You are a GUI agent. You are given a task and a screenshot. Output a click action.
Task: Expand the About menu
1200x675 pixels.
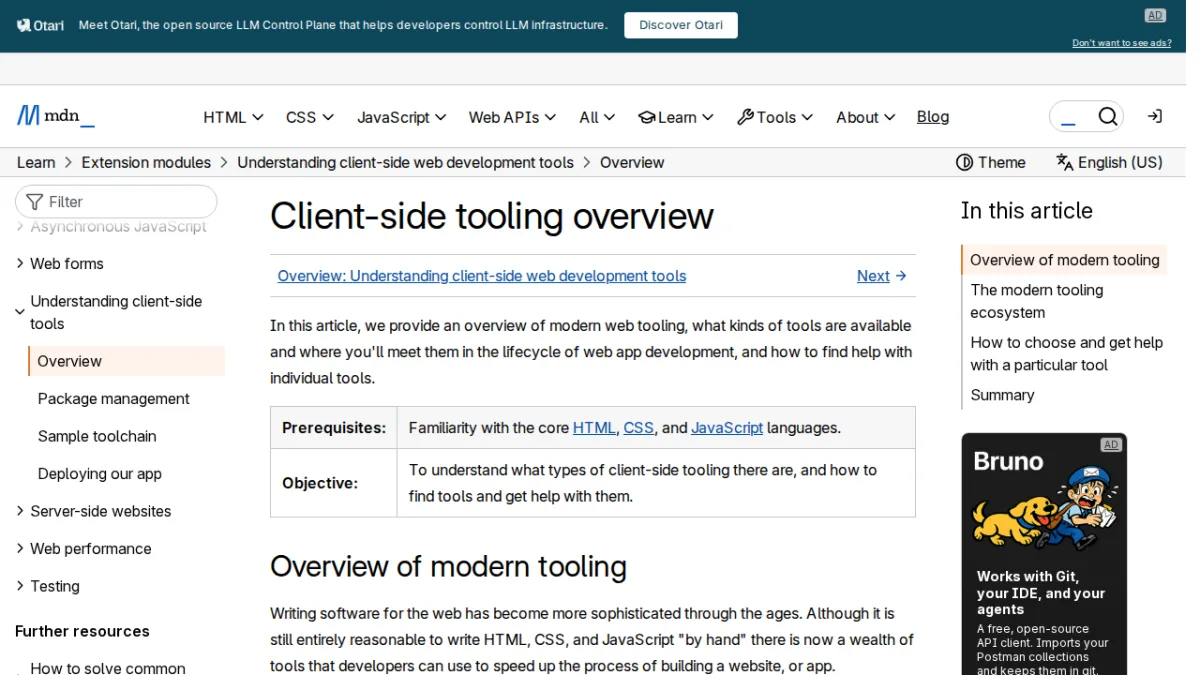tap(866, 117)
